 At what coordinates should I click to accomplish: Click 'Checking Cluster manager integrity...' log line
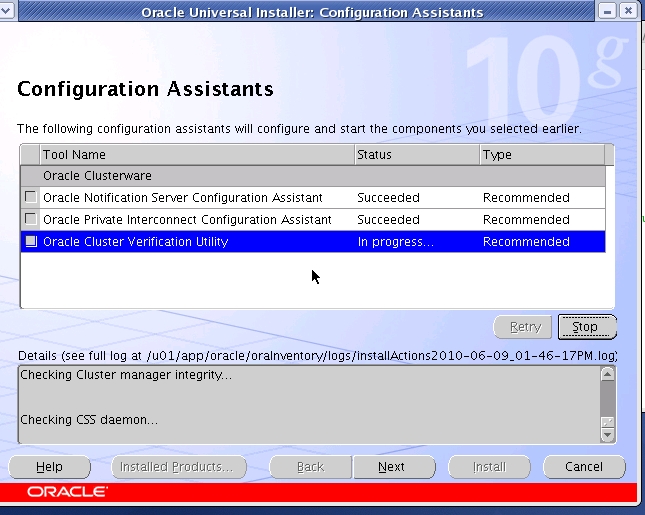tap(126, 375)
